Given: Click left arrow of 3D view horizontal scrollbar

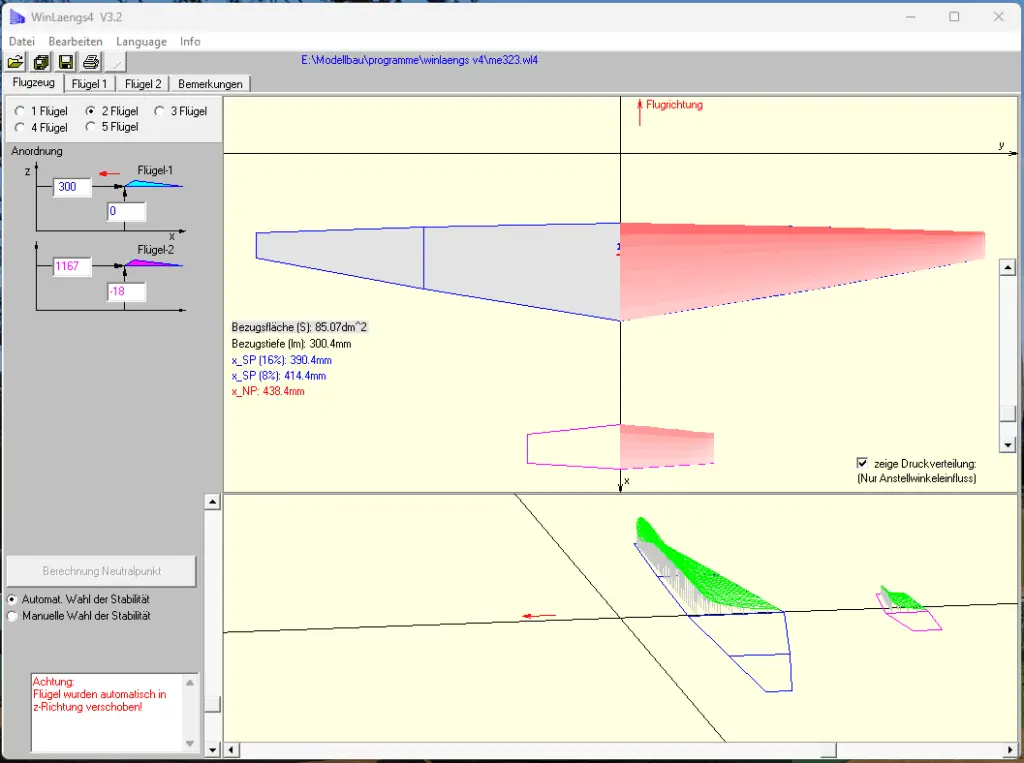Looking at the screenshot, I should click(x=231, y=749).
